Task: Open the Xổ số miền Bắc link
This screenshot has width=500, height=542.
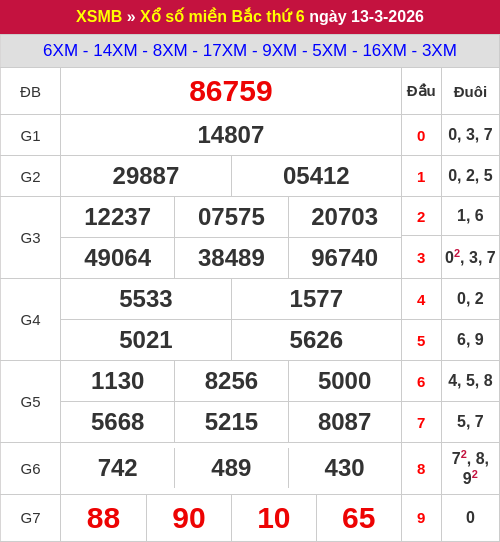Action: tap(201, 16)
